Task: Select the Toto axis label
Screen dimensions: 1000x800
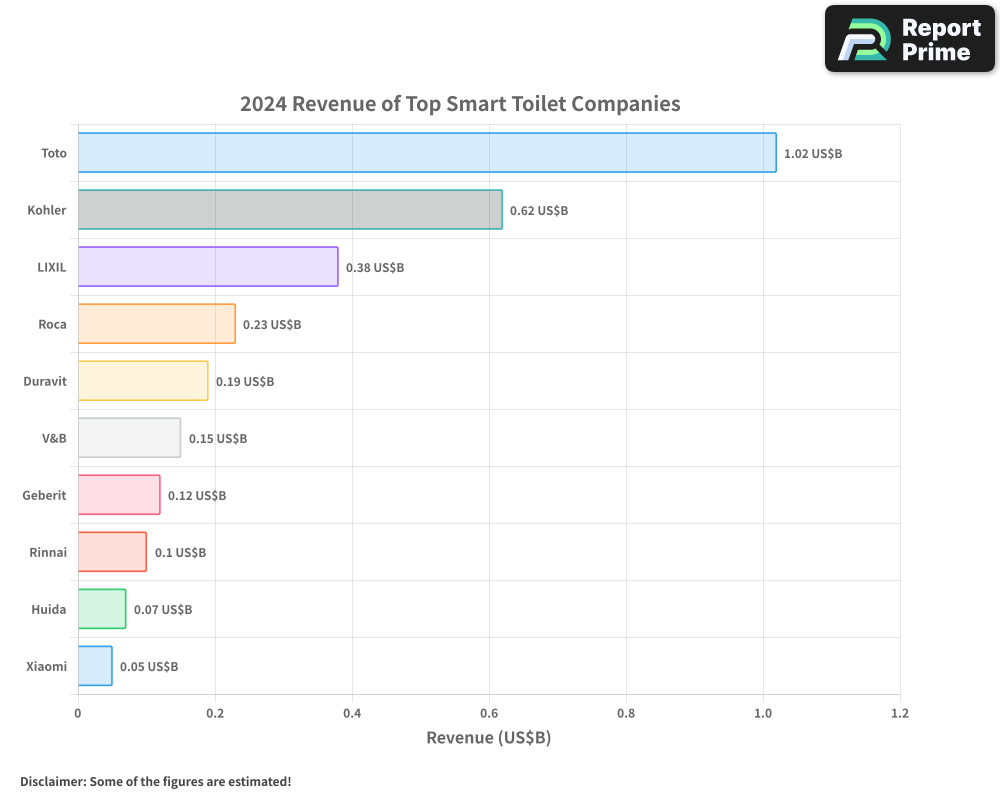Action: [x=53, y=153]
